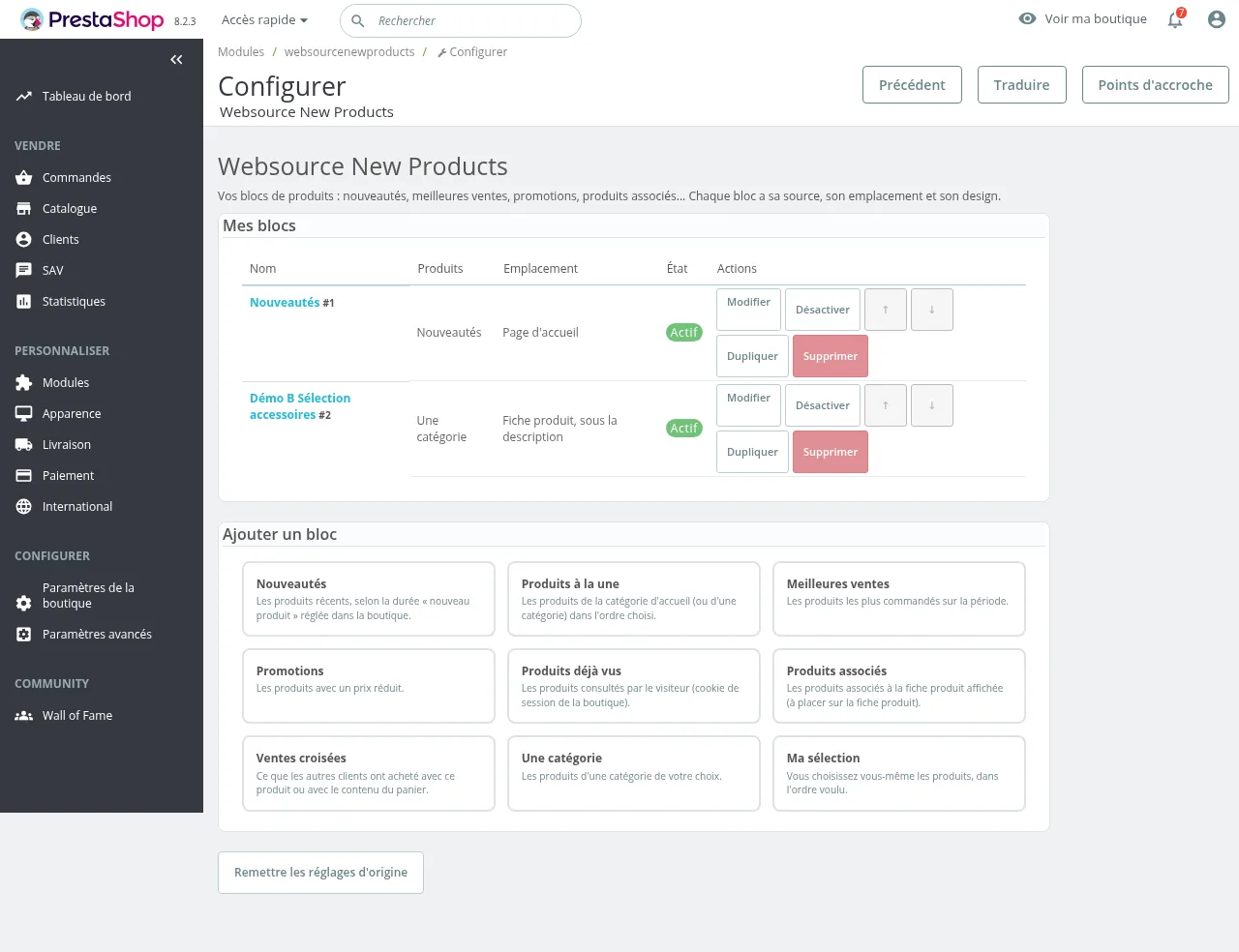Move Démo B Sélection block up
This screenshot has height=952, width=1239.
[886, 405]
